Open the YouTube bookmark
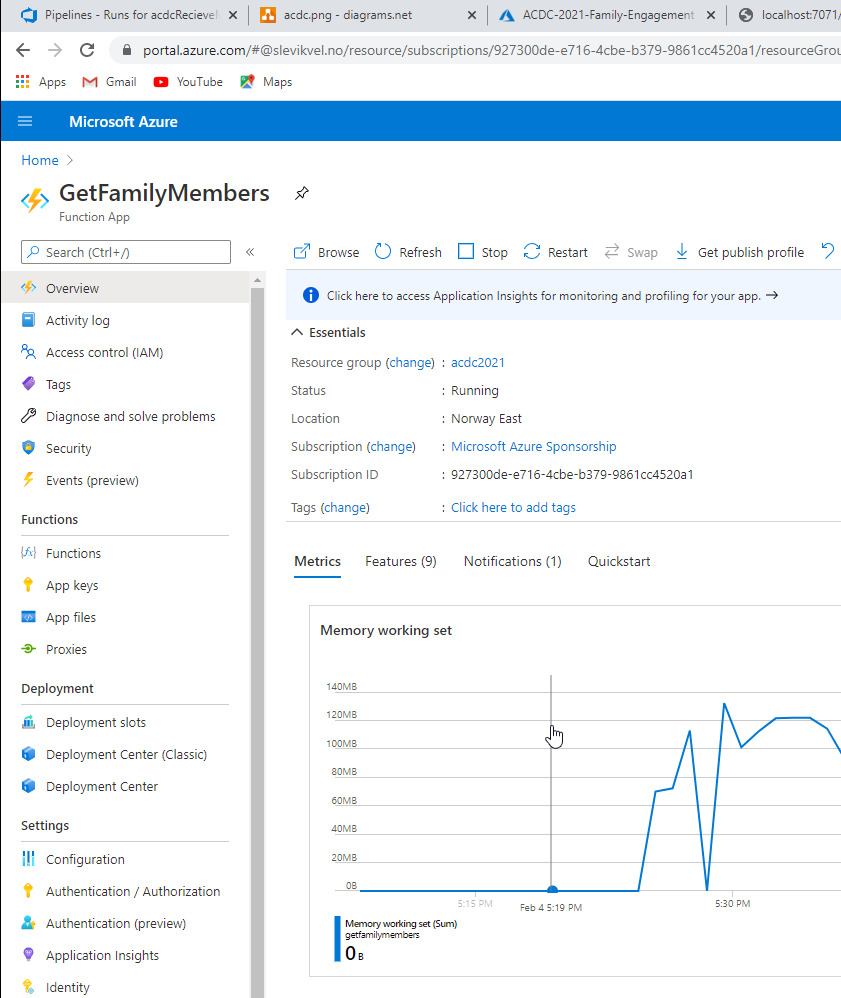The image size is (841, 998). click(x=188, y=81)
